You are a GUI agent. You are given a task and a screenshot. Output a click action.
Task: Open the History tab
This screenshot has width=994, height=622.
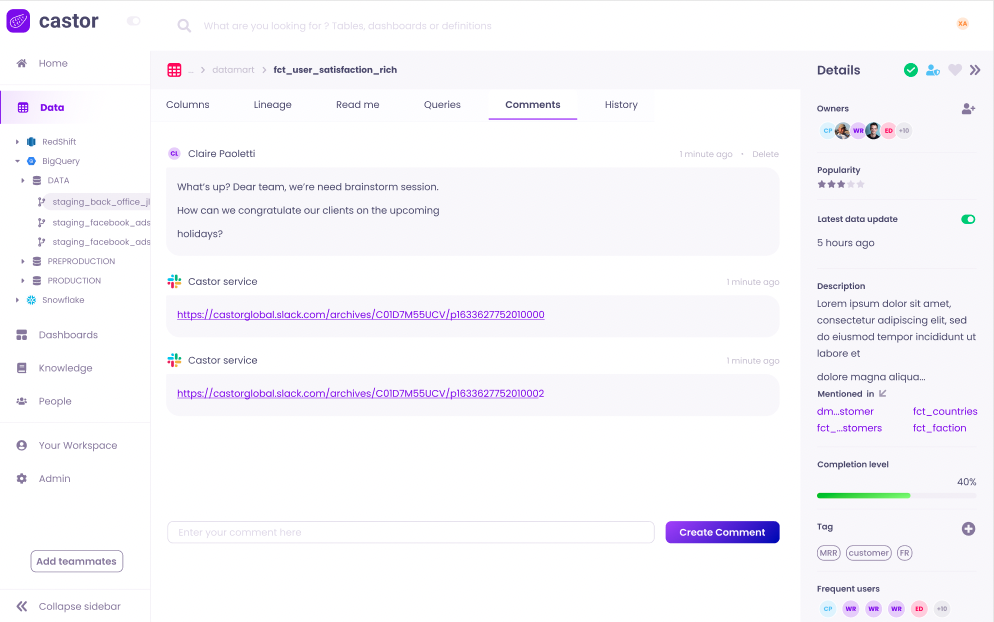[x=621, y=105]
